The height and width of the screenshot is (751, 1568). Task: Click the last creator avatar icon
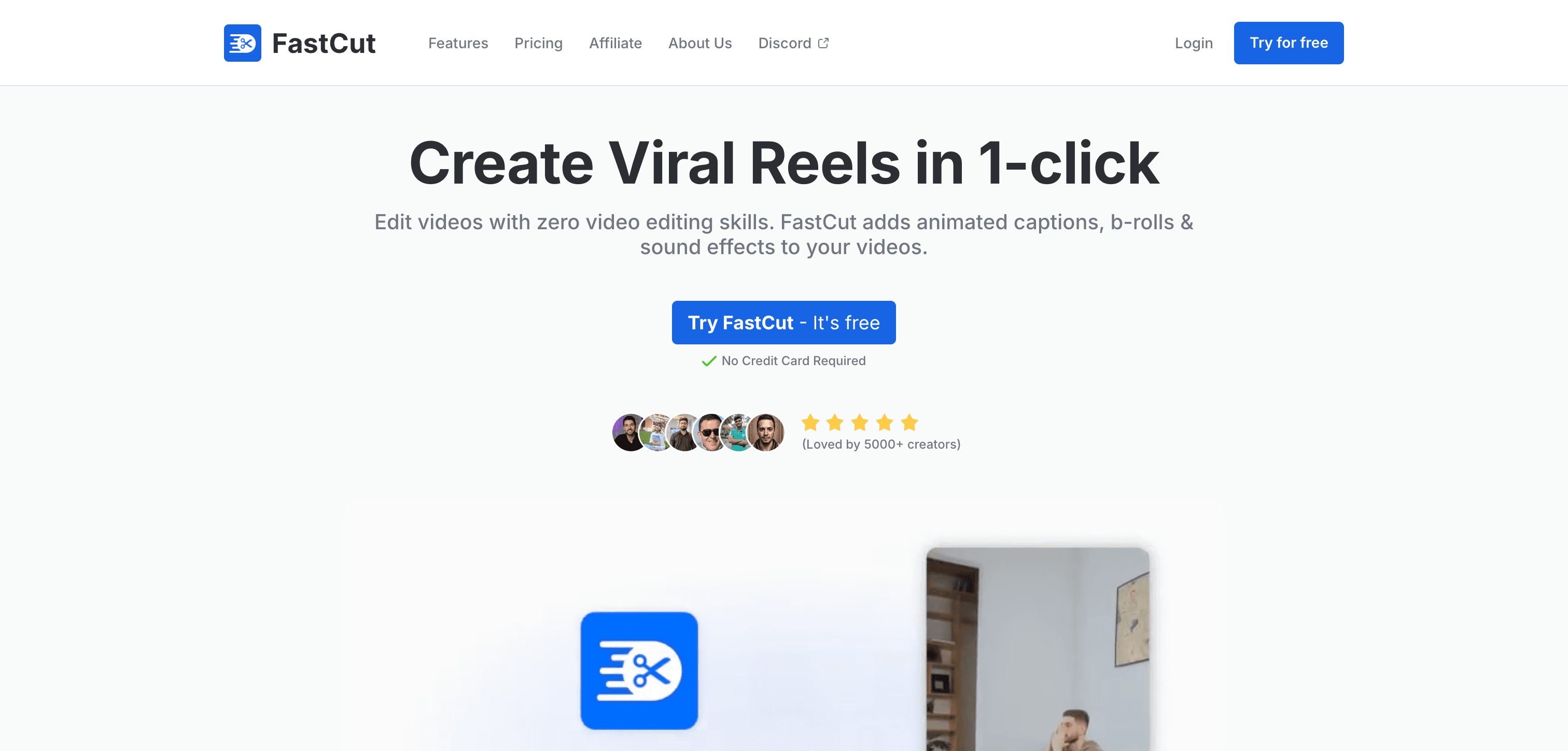click(765, 431)
